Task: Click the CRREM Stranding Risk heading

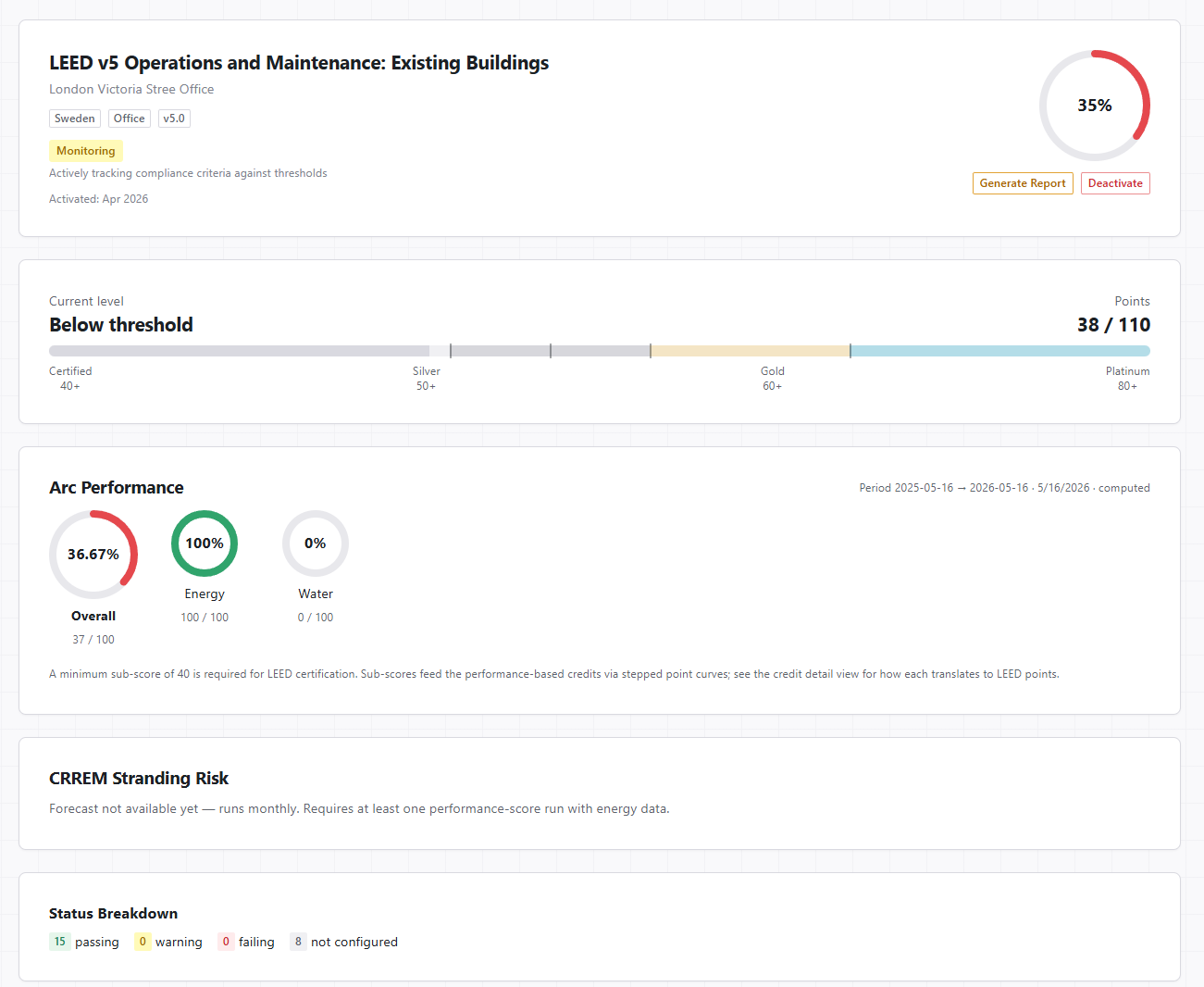Action: click(139, 779)
